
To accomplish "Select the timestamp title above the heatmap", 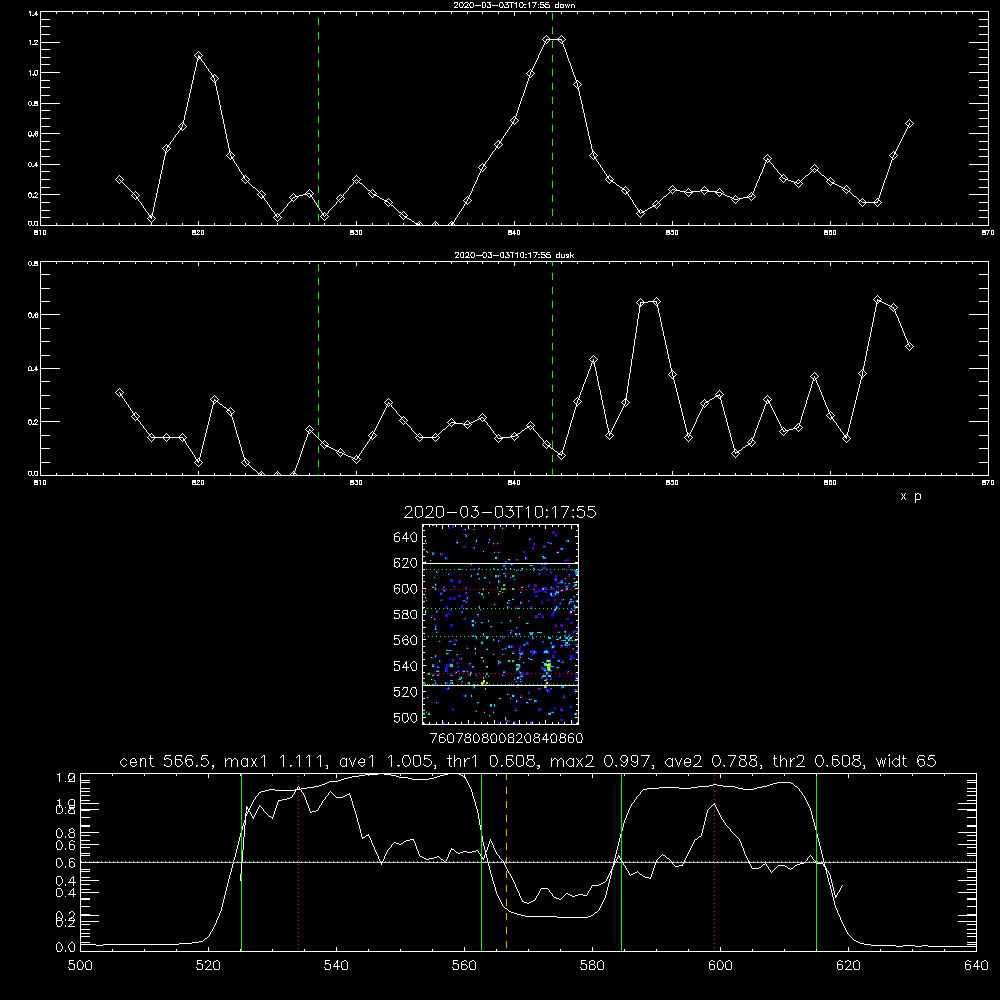I will click(x=500, y=512).
